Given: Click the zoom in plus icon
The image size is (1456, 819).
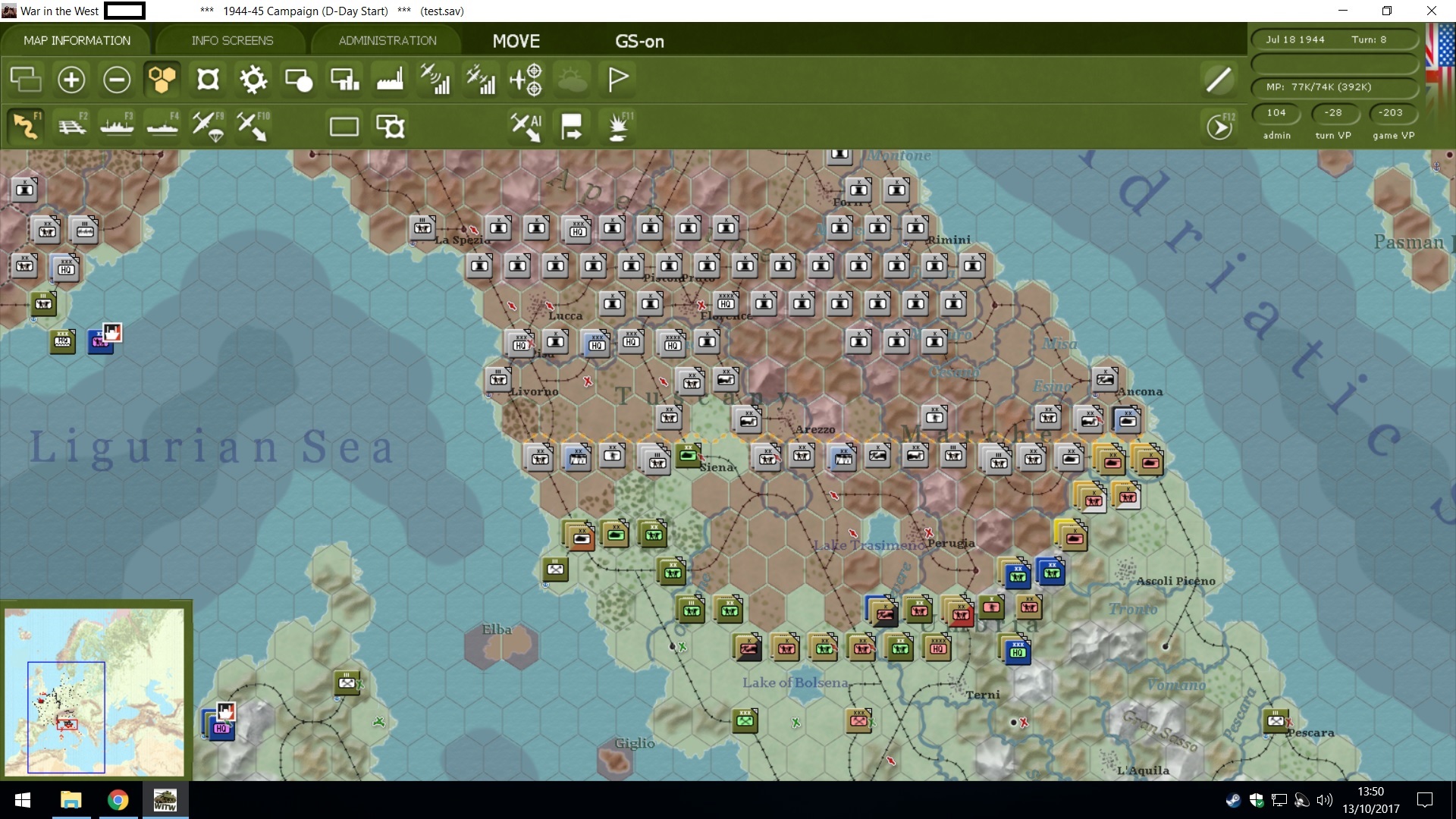Looking at the screenshot, I should 71,80.
